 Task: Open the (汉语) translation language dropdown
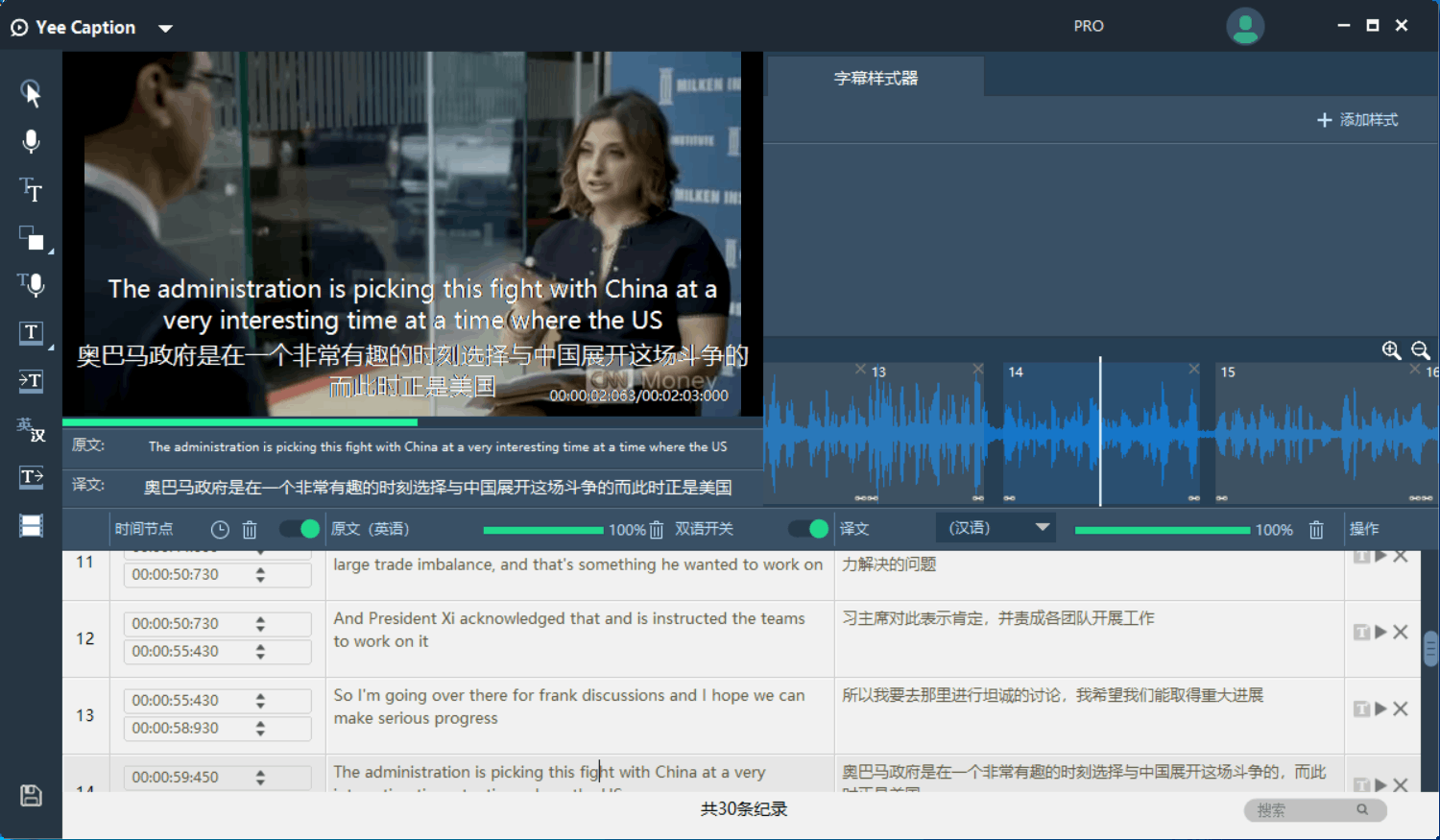[996, 528]
